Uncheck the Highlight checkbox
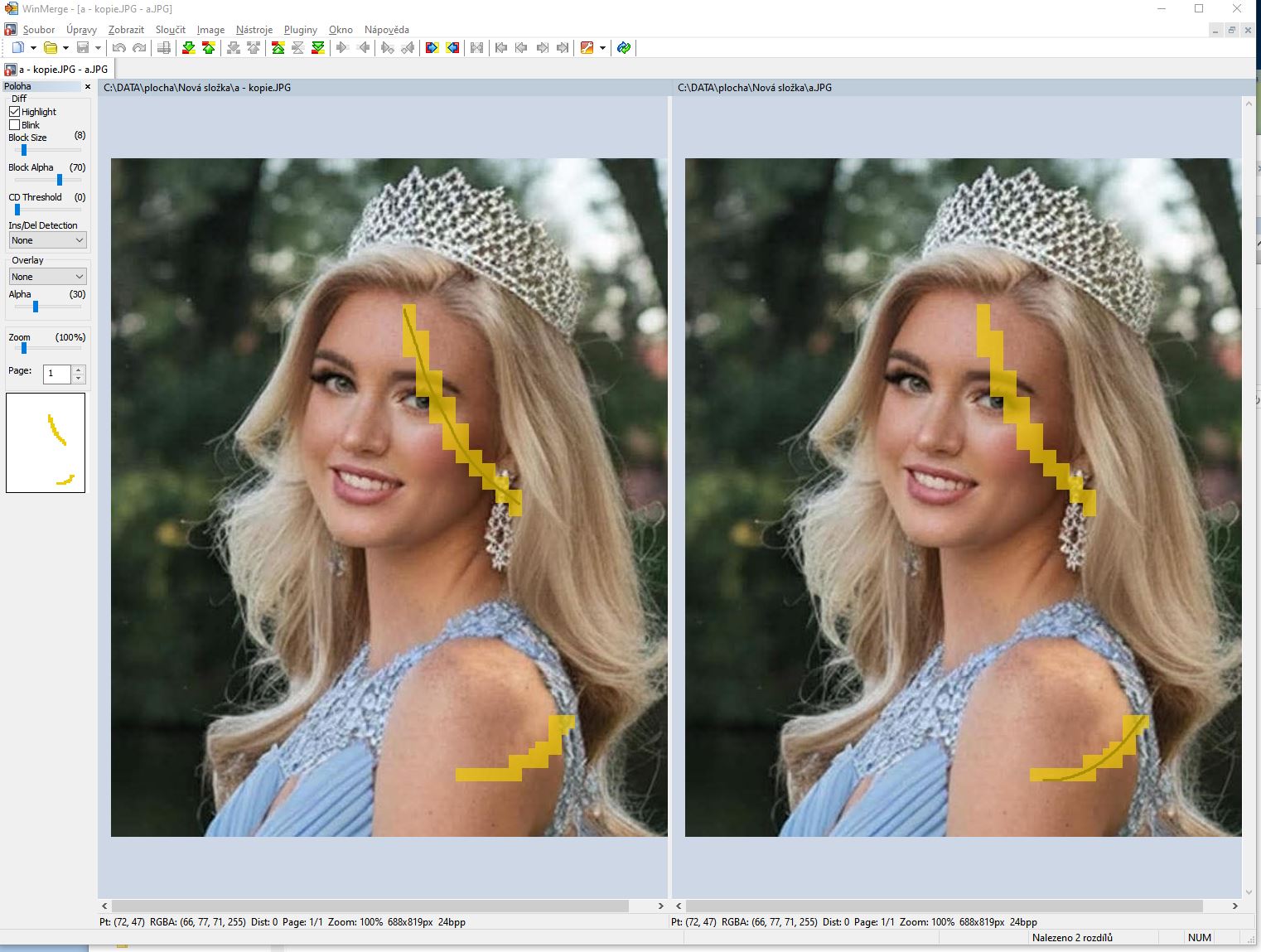Screen dimensions: 1261x952 15,112
